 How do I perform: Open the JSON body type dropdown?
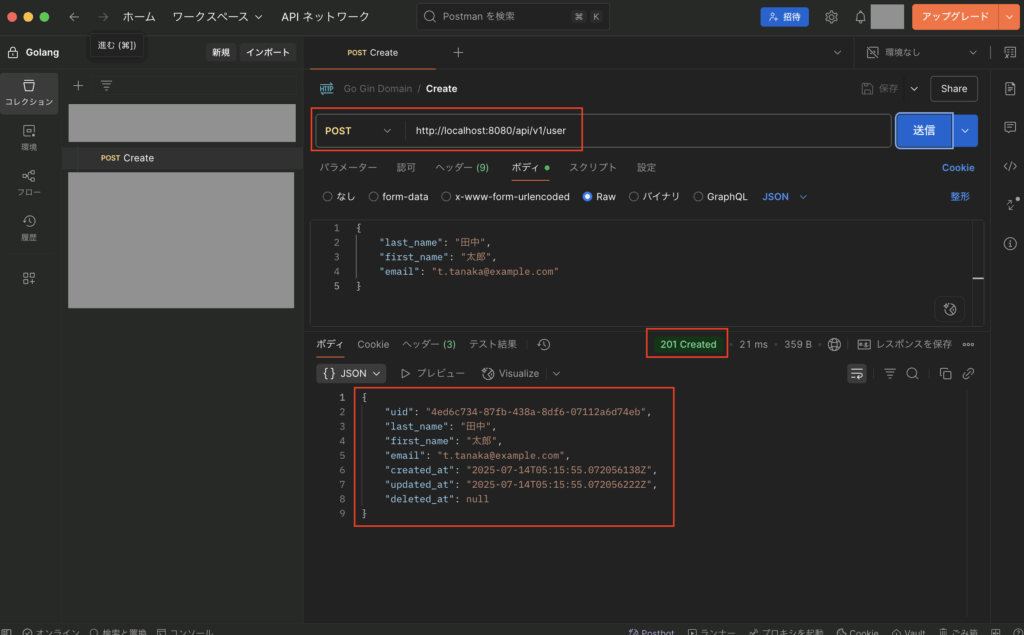[x=784, y=197]
